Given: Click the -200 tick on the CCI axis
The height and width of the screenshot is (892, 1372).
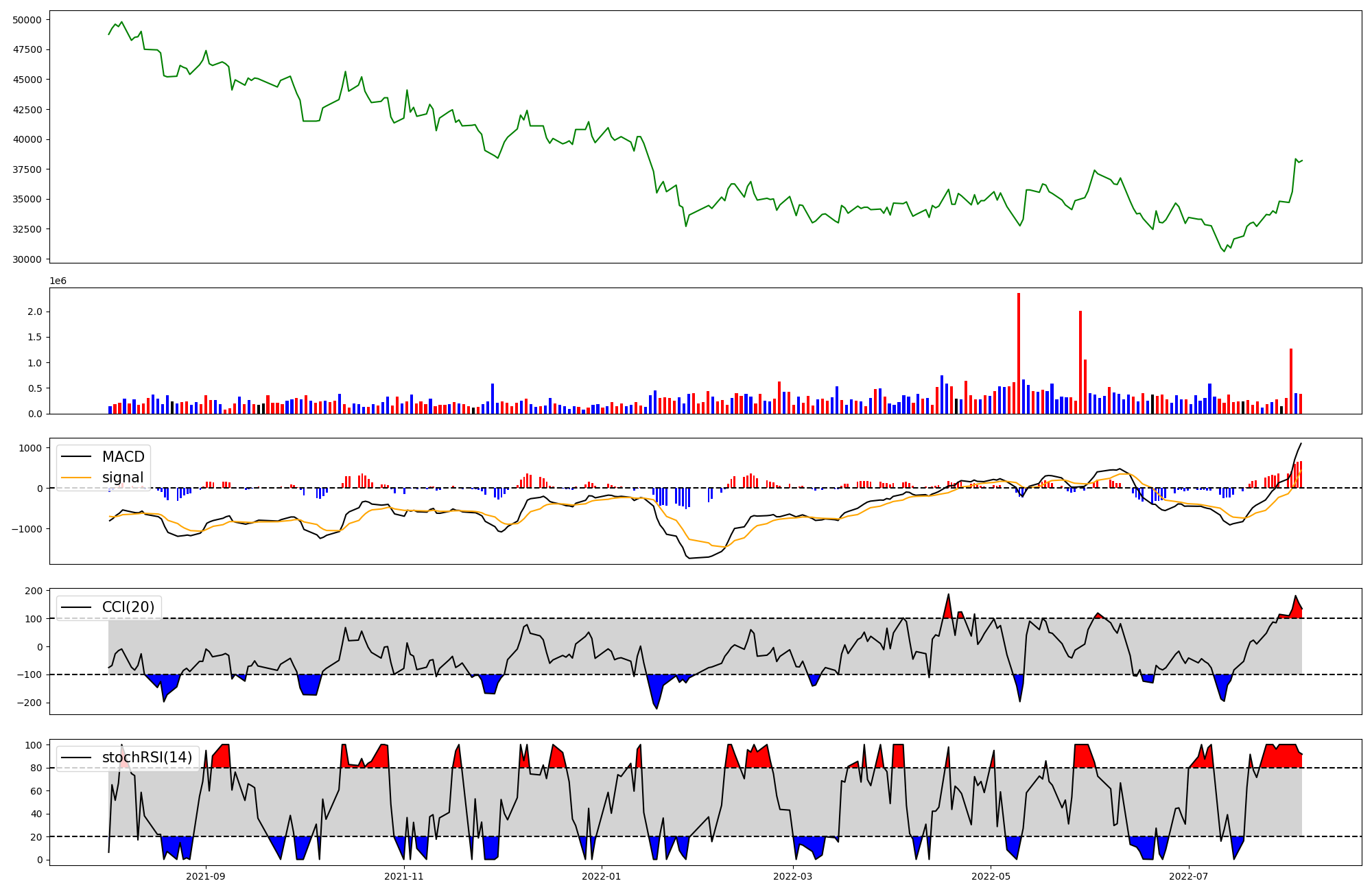Looking at the screenshot, I should point(31,703).
